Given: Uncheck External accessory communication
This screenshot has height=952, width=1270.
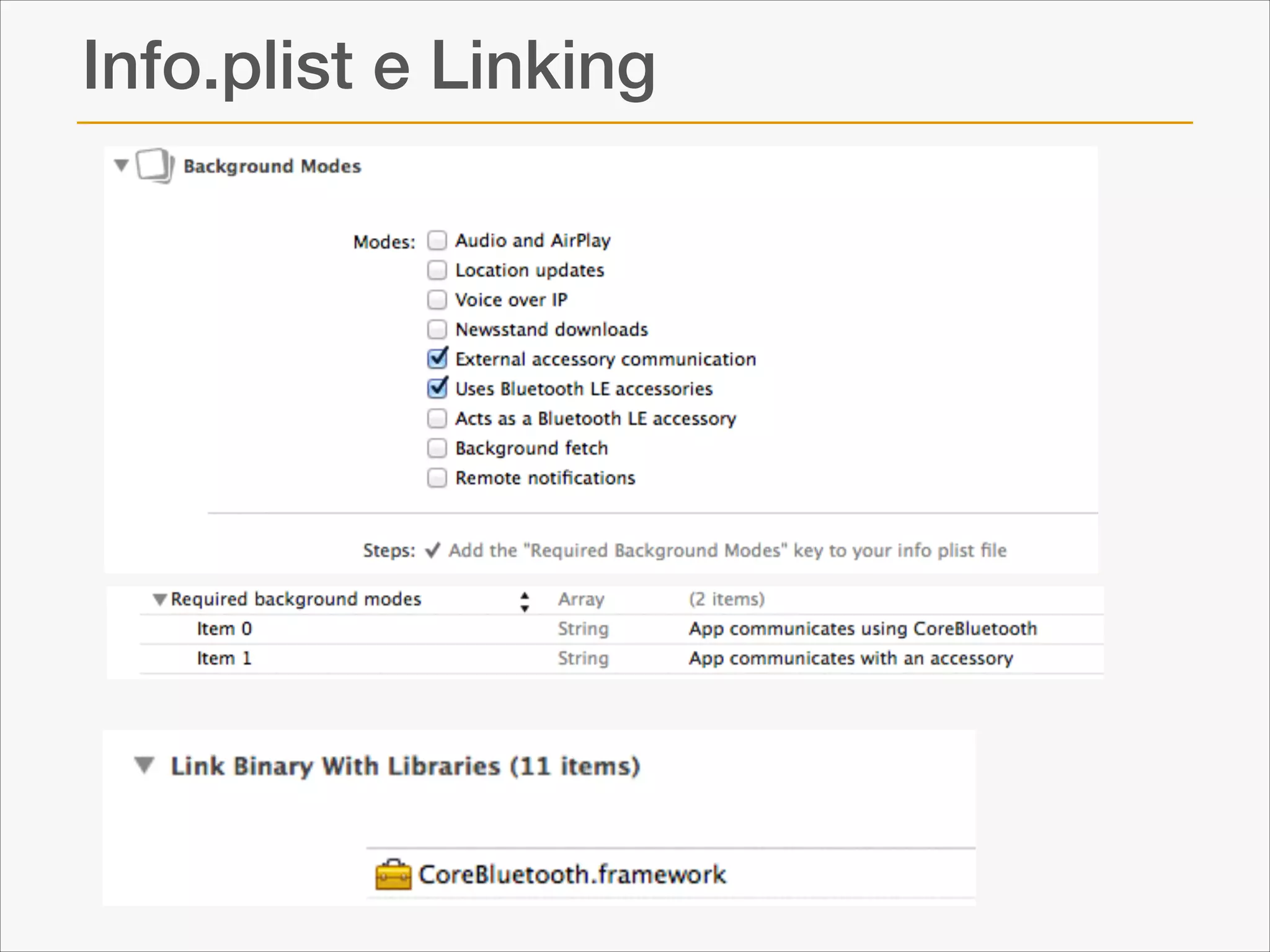Looking at the screenshot, I should pyautogui.click(x=437, y=358).
